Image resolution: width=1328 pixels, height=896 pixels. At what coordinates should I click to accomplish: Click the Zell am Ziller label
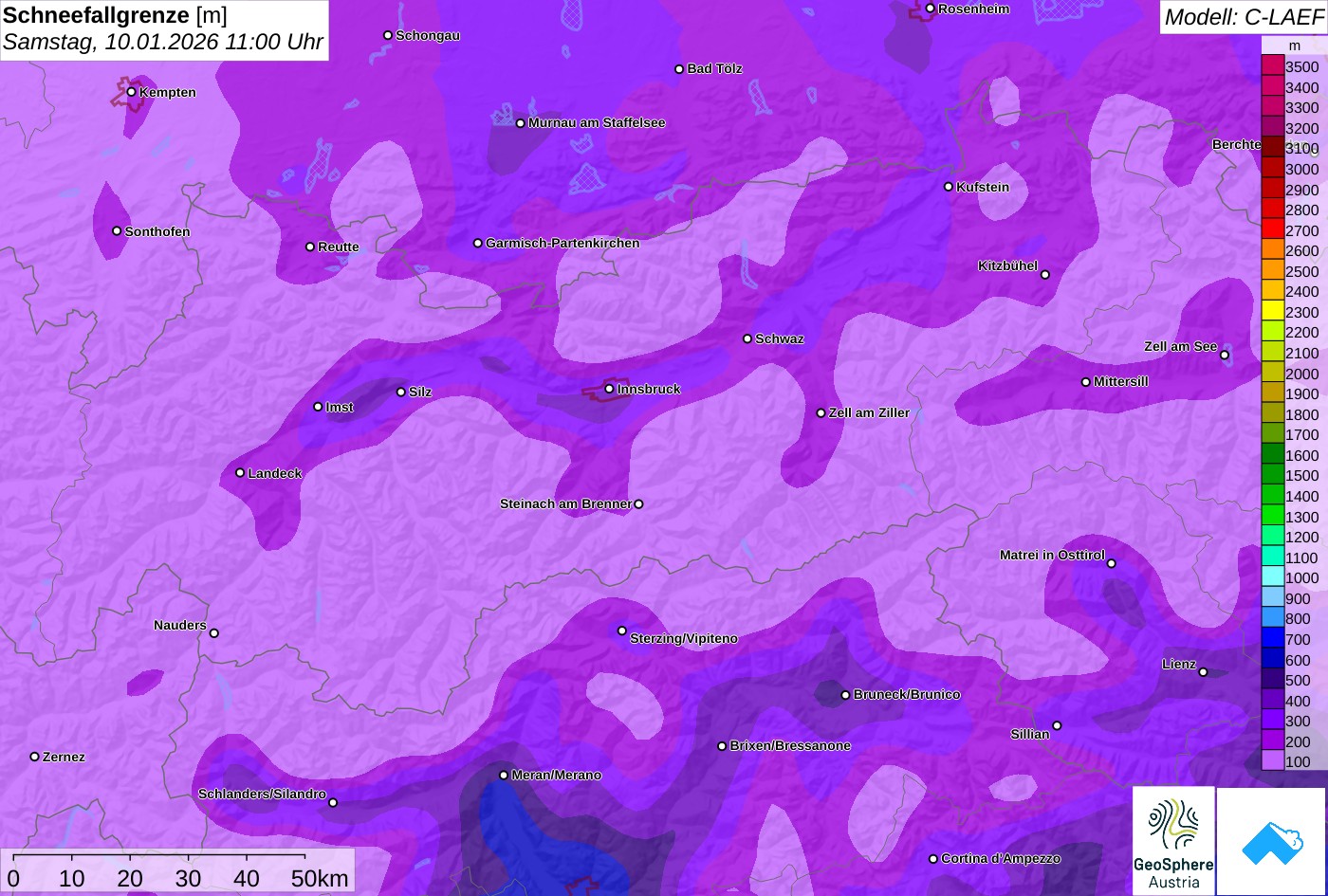(x=869, y=413)
